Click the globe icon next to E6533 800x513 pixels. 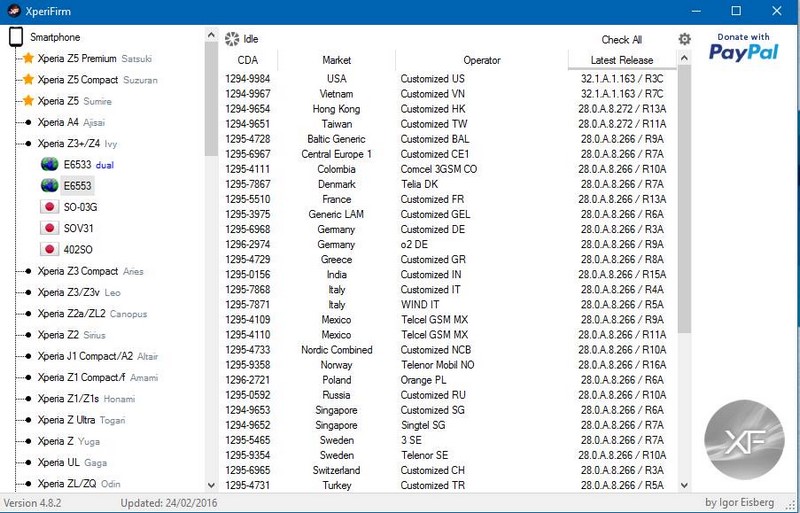point(49,164)
